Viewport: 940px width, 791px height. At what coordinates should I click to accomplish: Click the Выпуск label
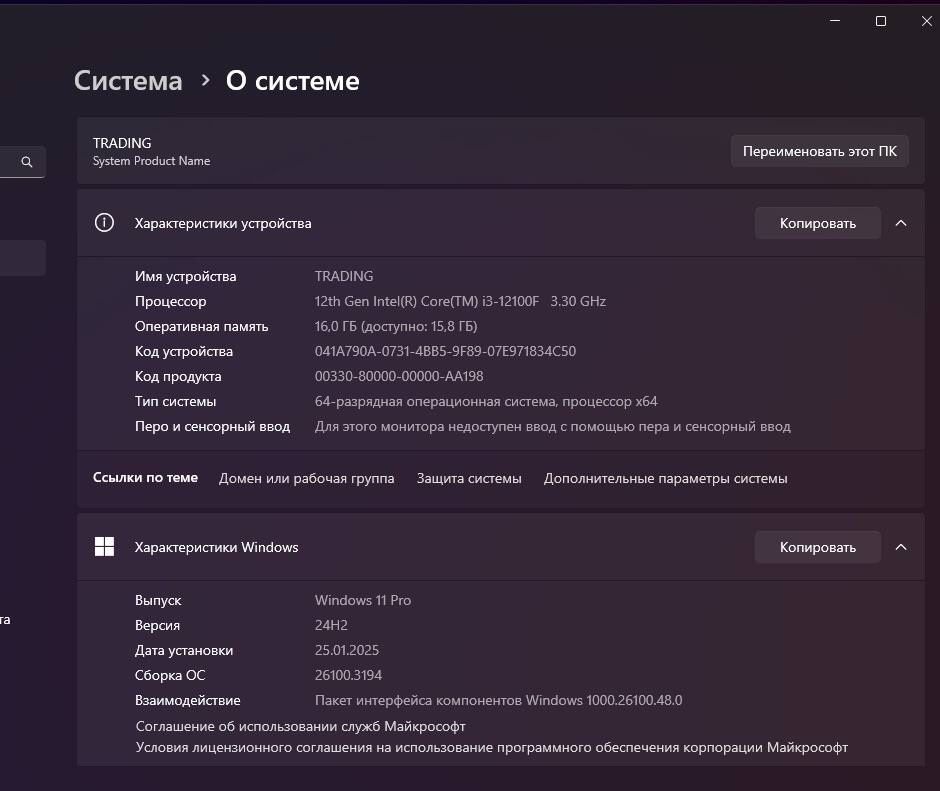[x=158, y=600]
